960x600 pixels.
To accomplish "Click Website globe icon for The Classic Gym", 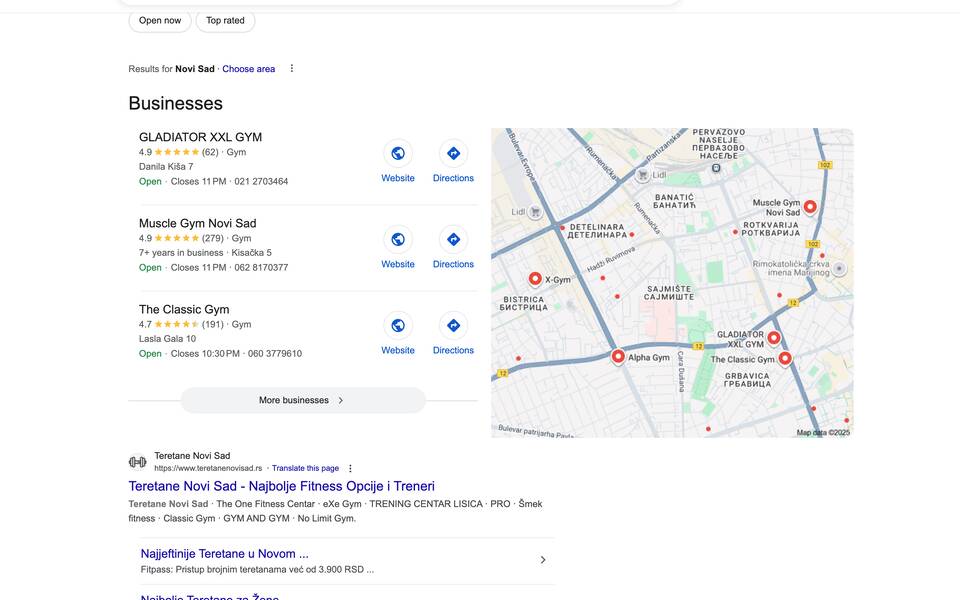I will click(x=398, y=325).
